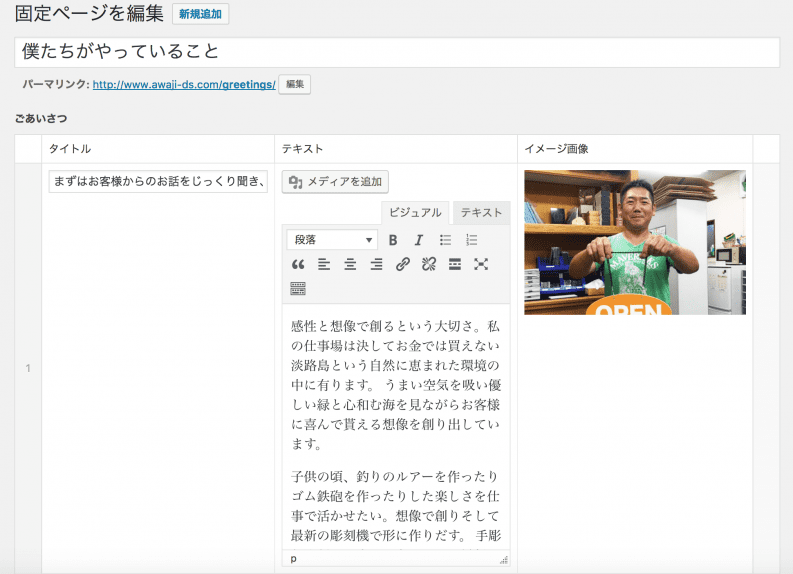Screen dimensions: 793x574
Task: Apply blockquote formatting
Action: point(298,264)
